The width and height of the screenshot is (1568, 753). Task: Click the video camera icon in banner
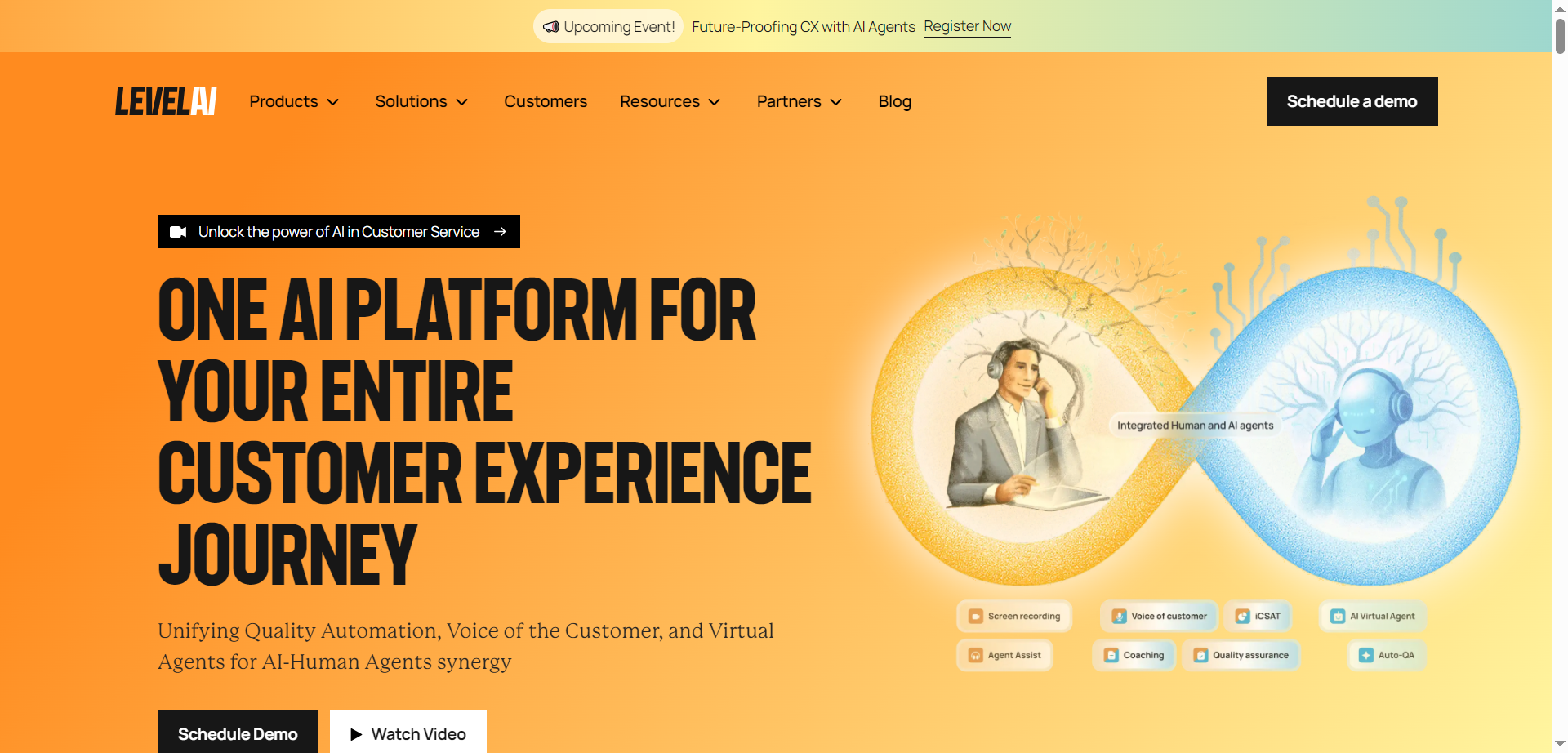point(178,232)
